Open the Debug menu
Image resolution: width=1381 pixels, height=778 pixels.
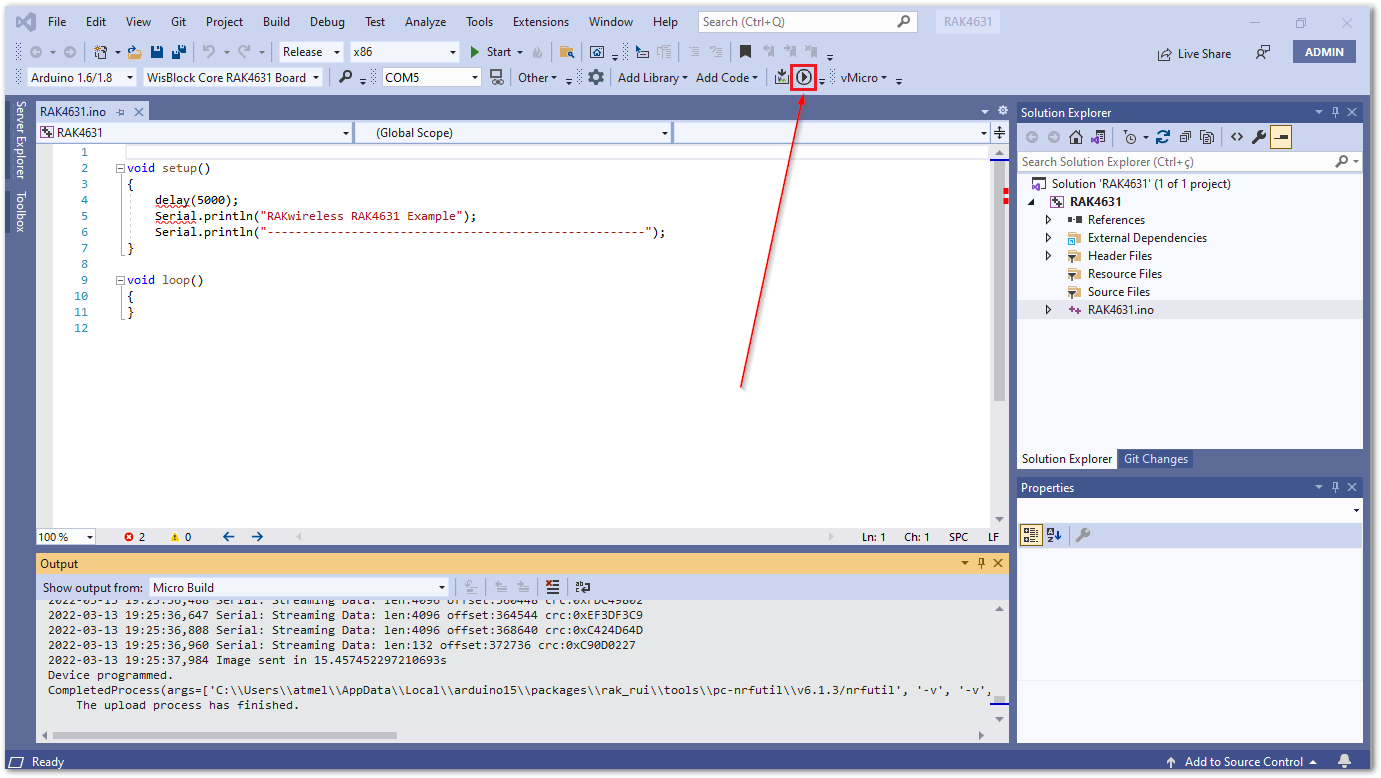(x=327, y=21)
